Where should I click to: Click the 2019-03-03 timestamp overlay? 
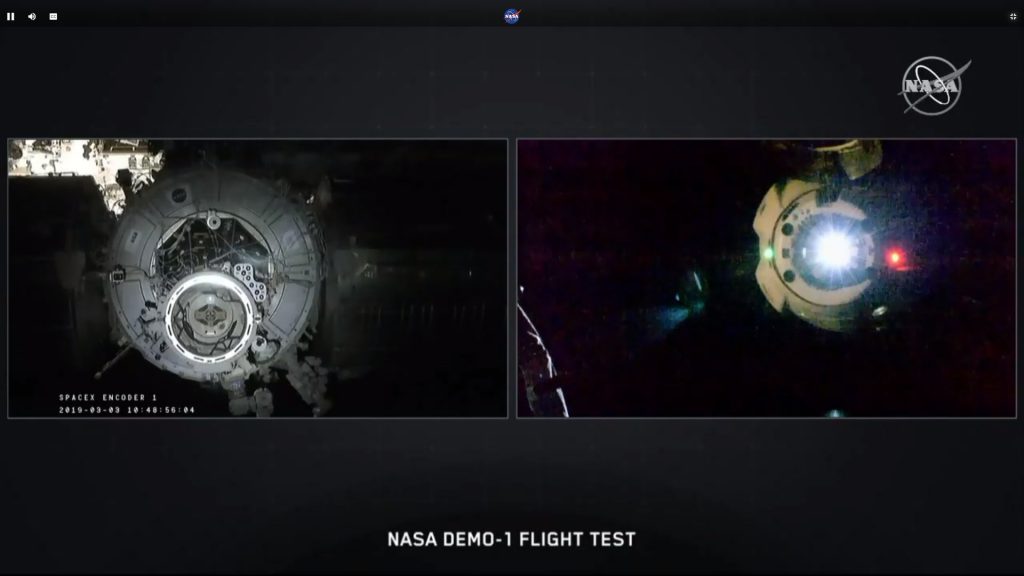[x=127, y=409]
